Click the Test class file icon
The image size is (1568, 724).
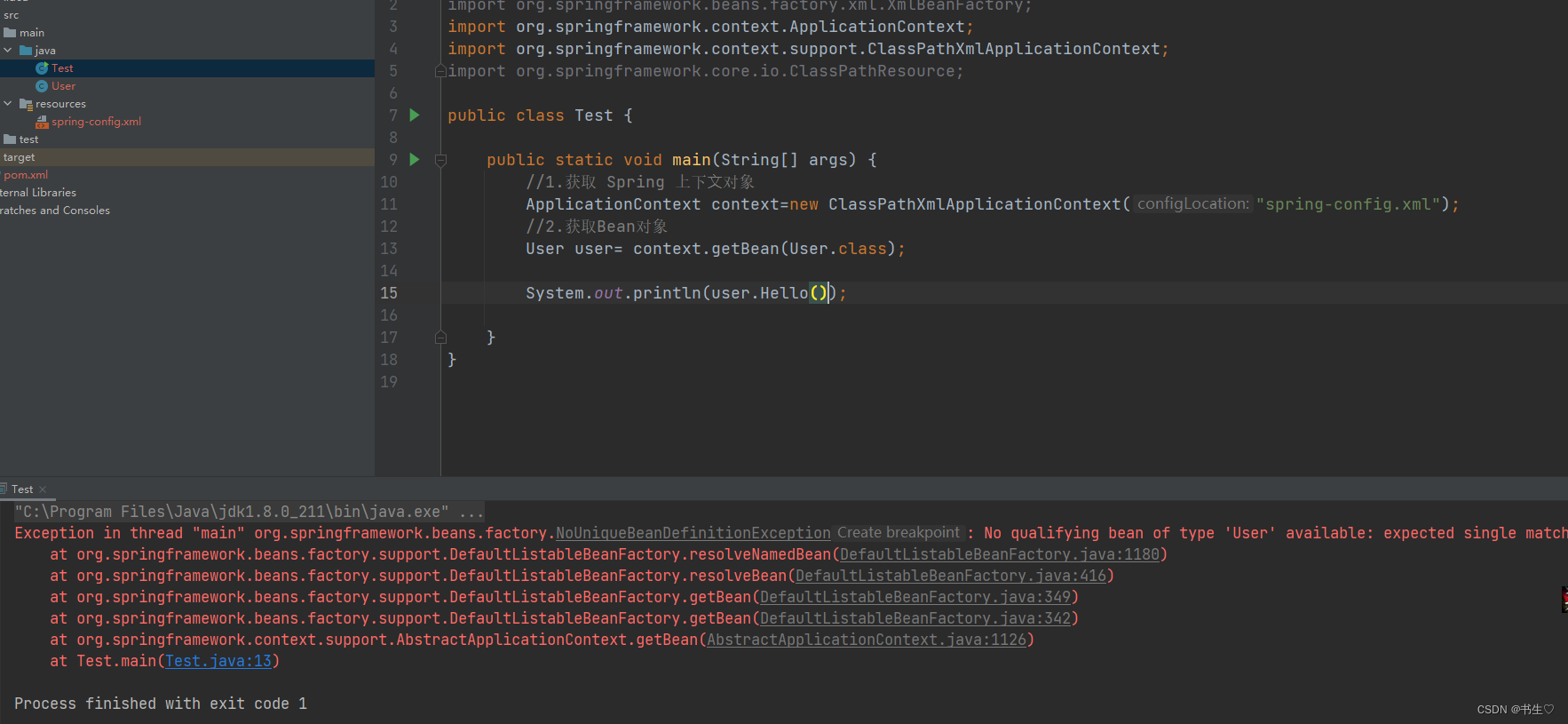(42, 68)
